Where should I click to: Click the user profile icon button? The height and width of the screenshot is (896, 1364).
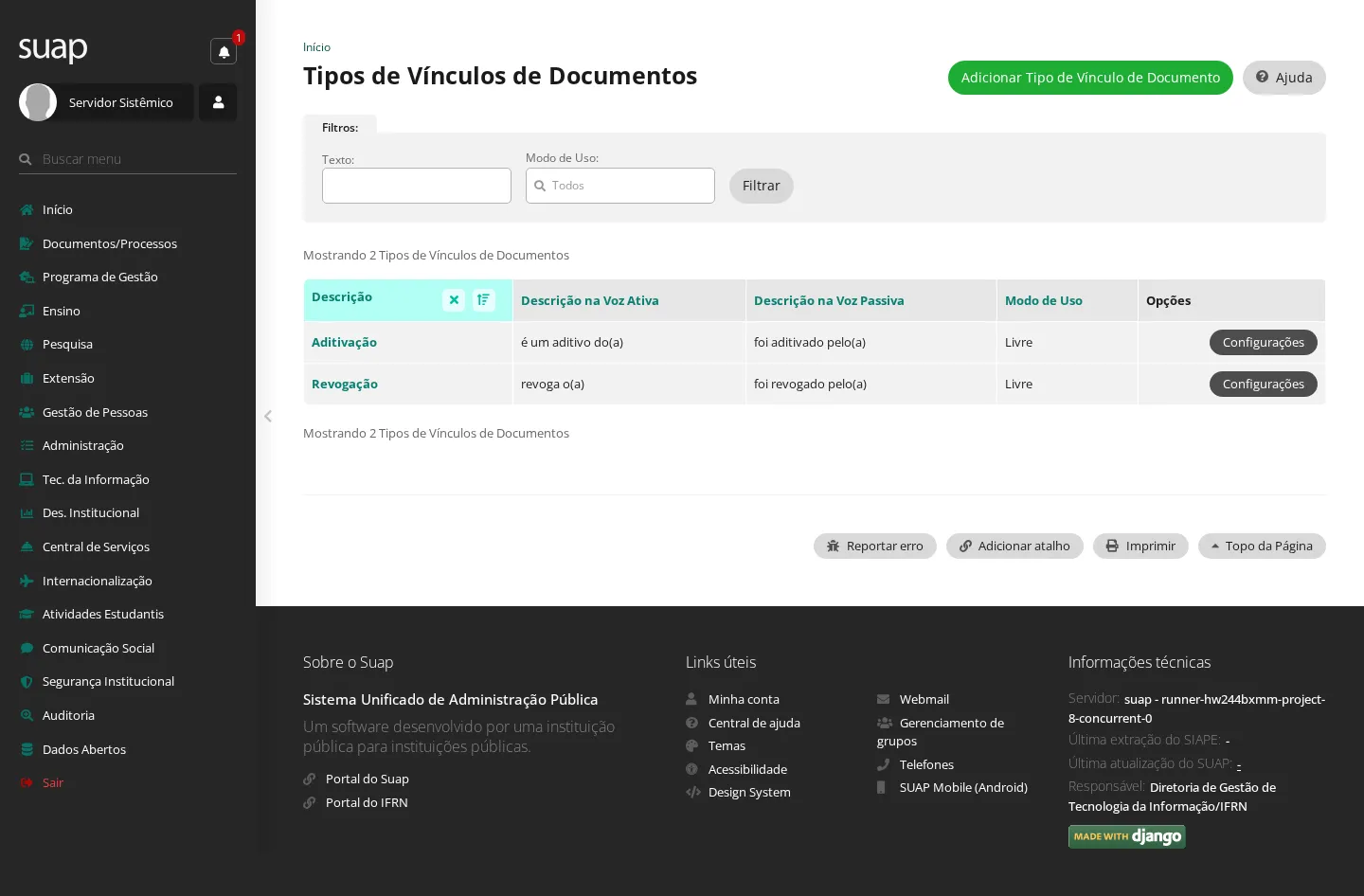coord(218,102)
